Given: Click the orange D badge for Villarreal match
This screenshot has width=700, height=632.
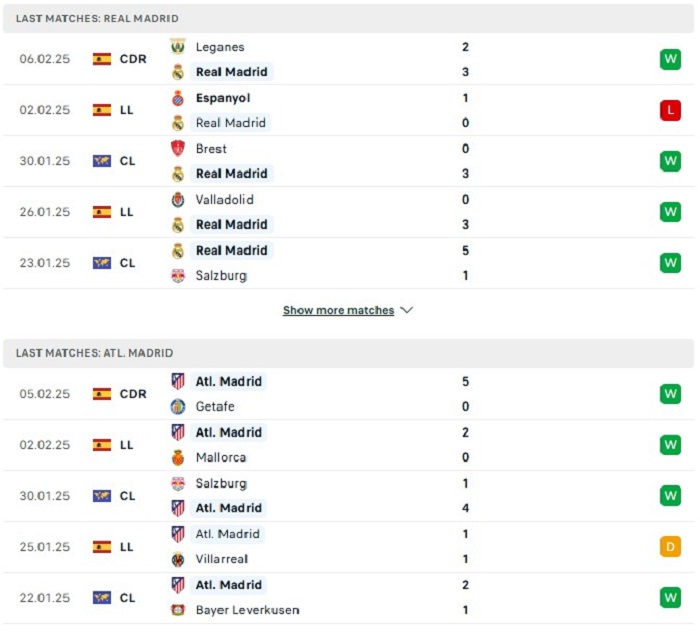Looking at the screenshot, I should pyautogui.click(x=670, y=547).
